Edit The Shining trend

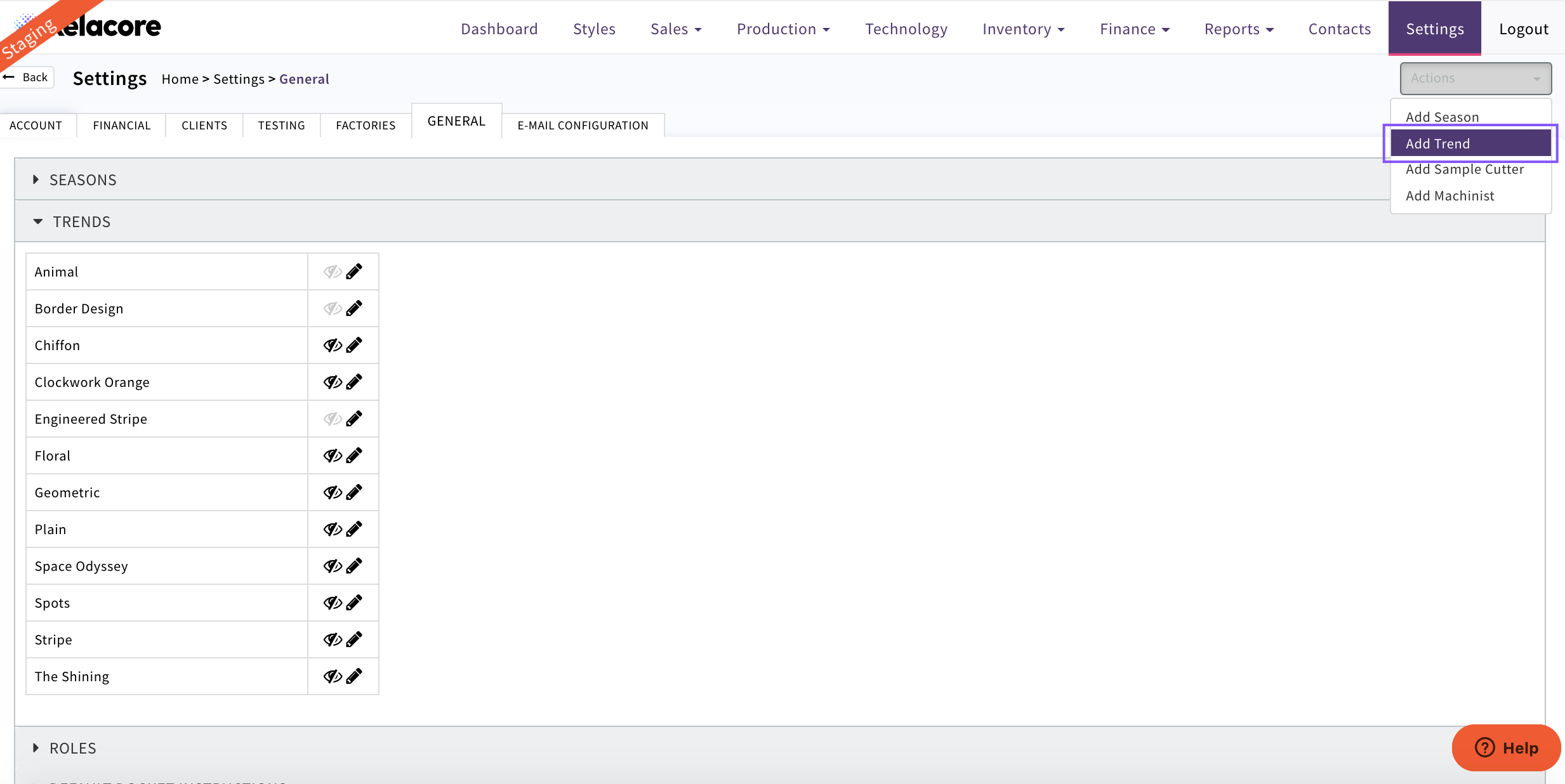[354, 676]
